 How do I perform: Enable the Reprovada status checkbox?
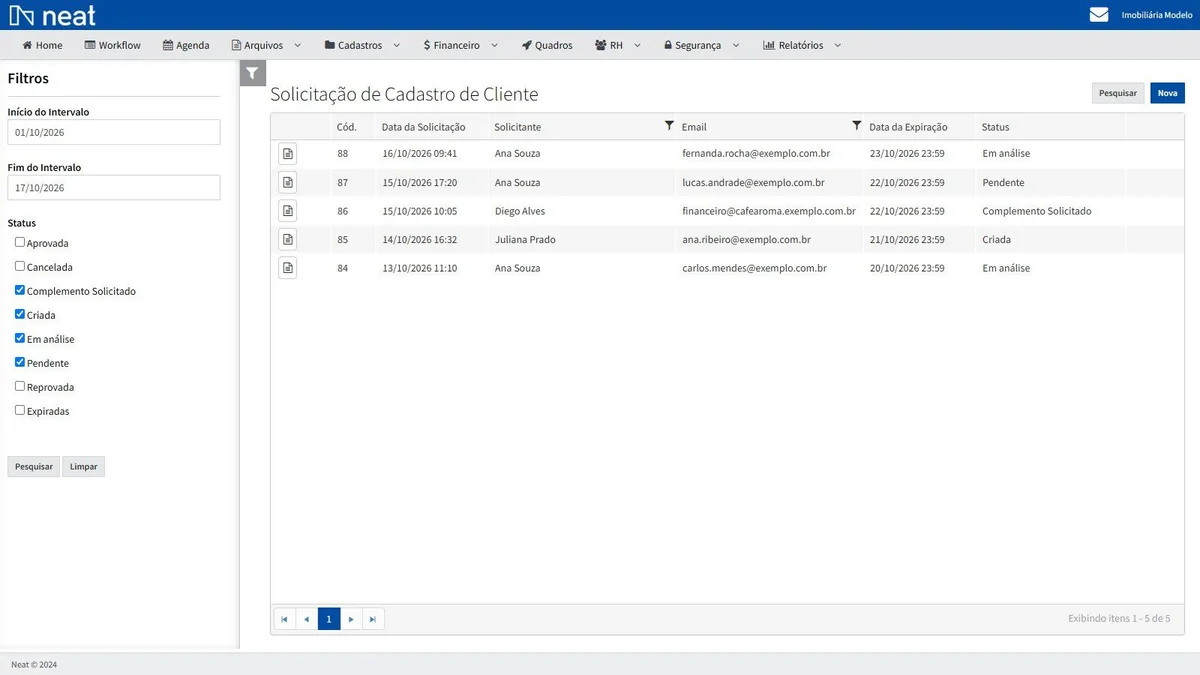pos(20,386)
